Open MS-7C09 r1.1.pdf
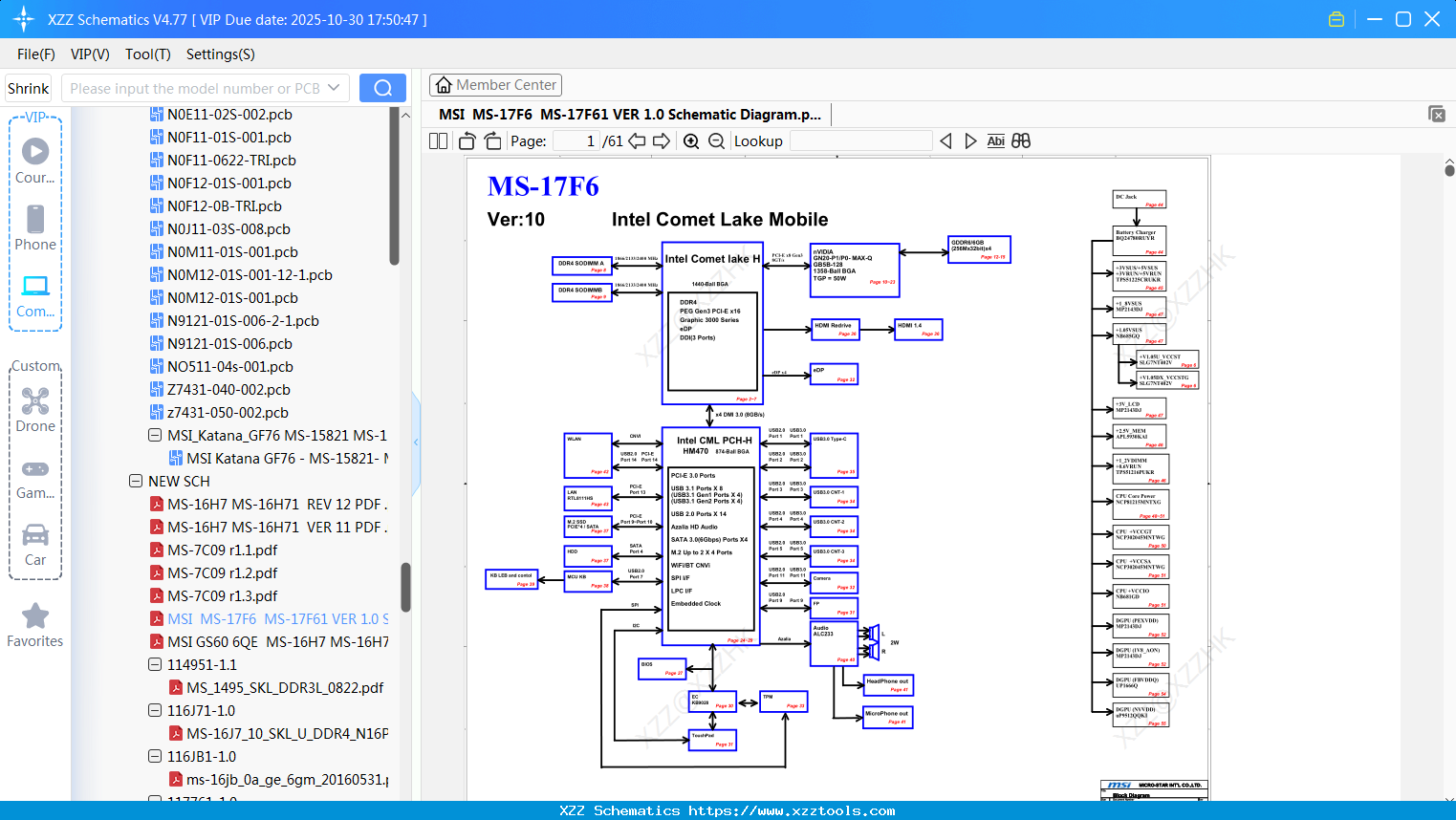Image resolution: width=1456 pixels, height=820 pixels. (x=223, y=550)
